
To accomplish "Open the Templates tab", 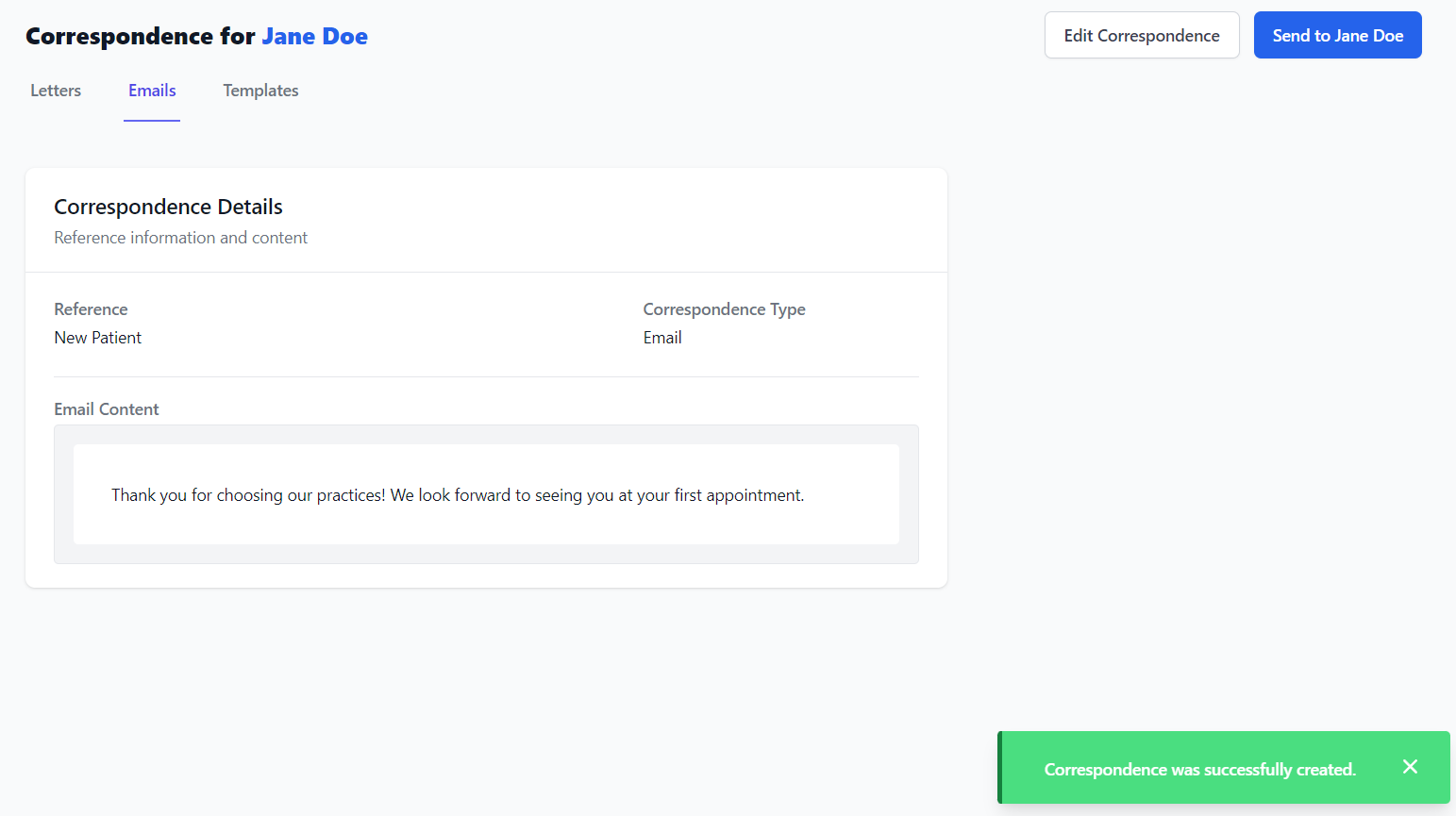I will 260,90.
